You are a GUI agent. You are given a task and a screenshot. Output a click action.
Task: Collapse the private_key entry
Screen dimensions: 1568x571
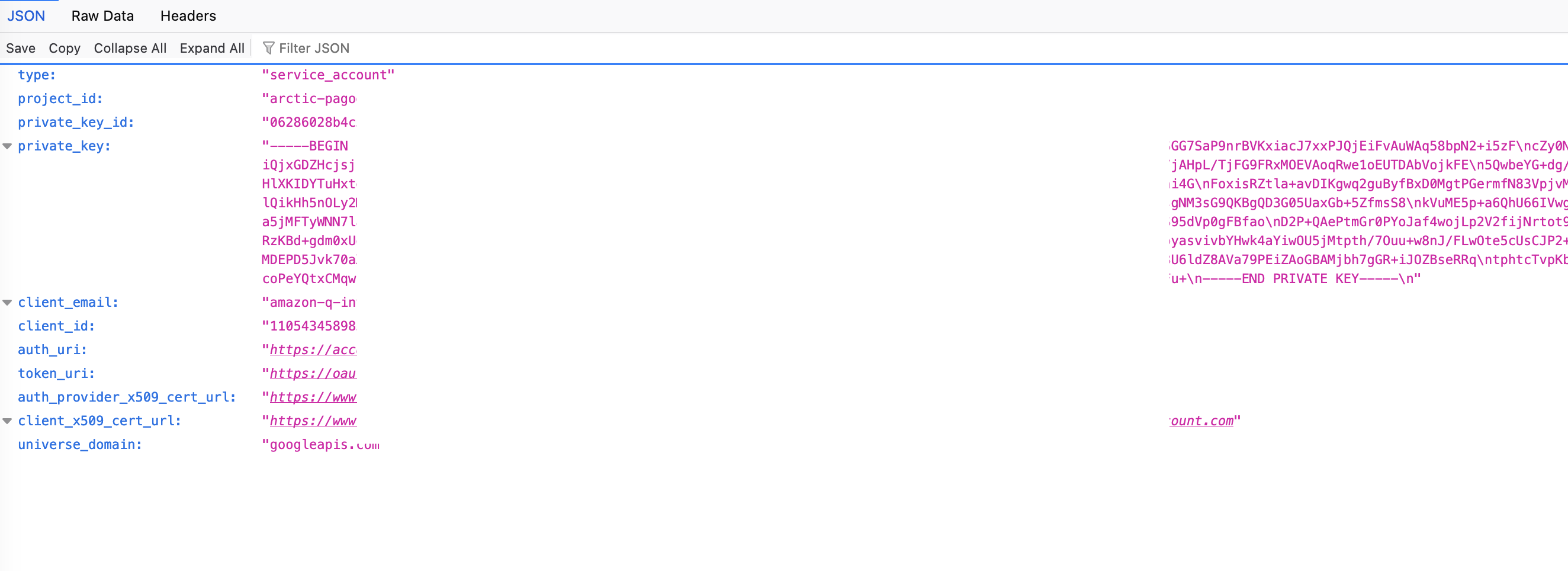(x=7, y=146)
